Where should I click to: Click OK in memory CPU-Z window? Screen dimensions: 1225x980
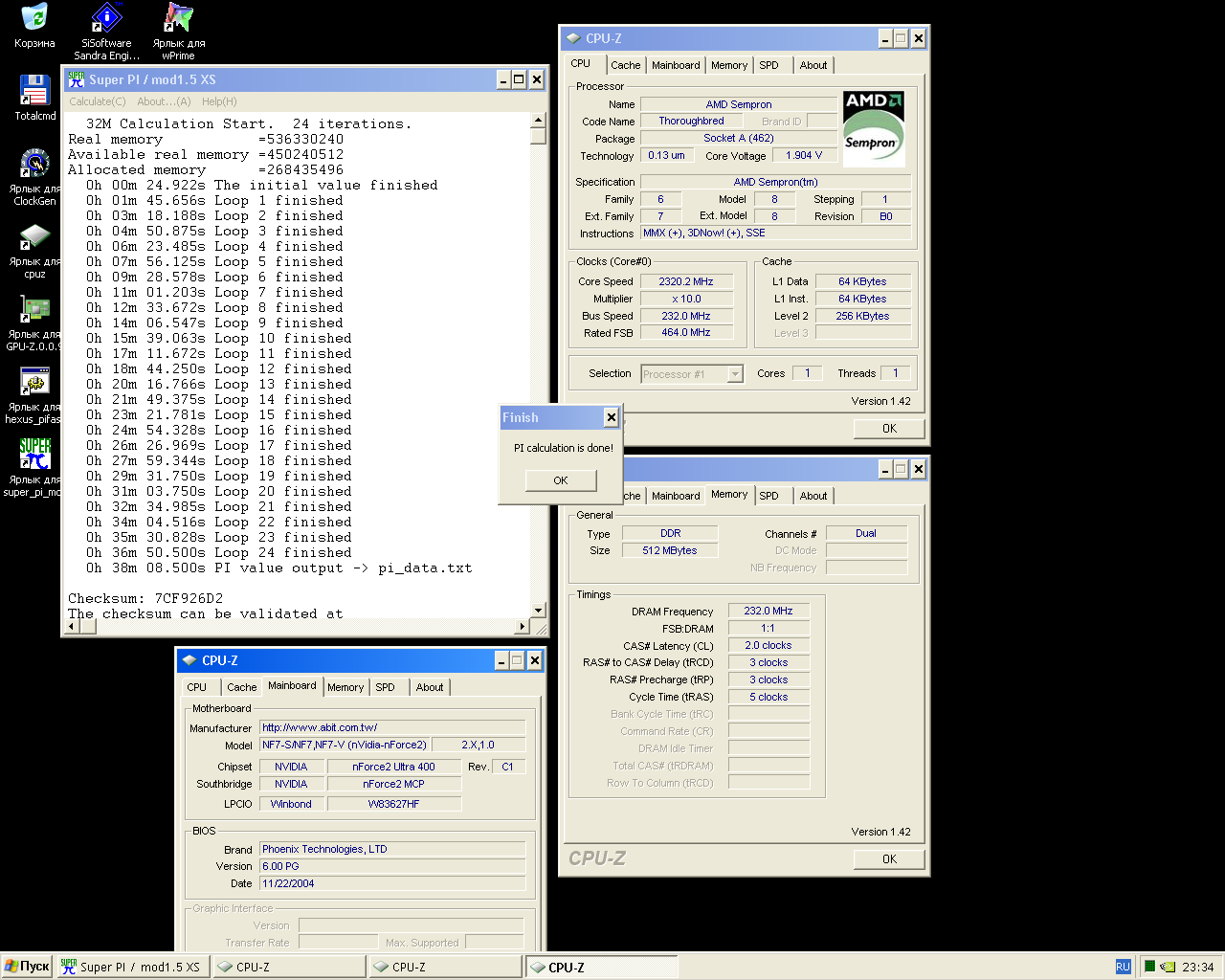click(x=889, y=859)
